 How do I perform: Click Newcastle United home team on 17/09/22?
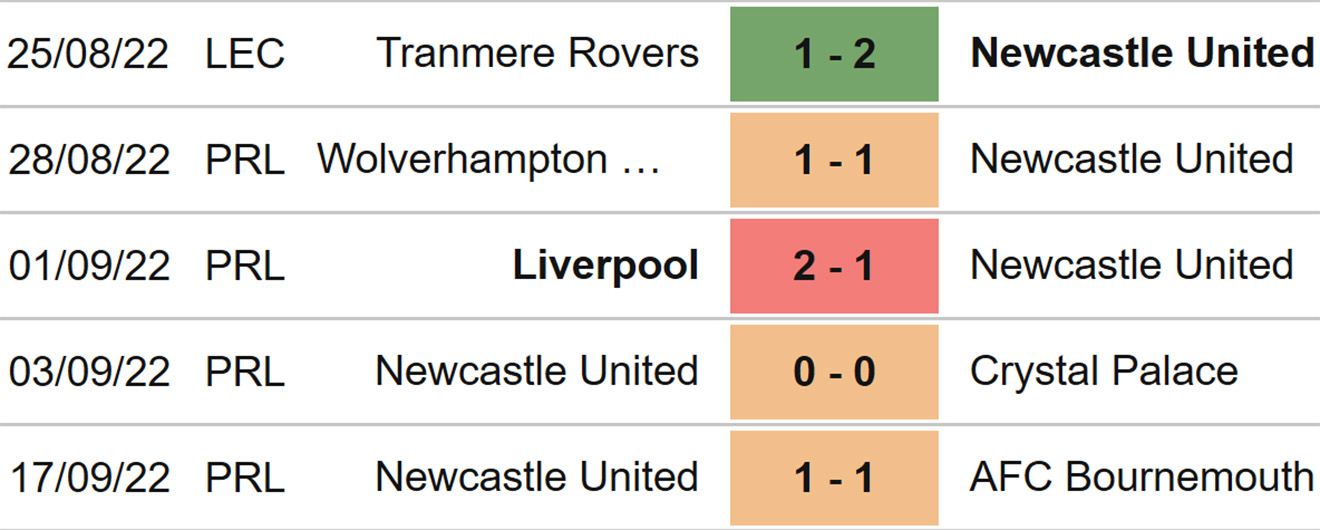point(537,478)
